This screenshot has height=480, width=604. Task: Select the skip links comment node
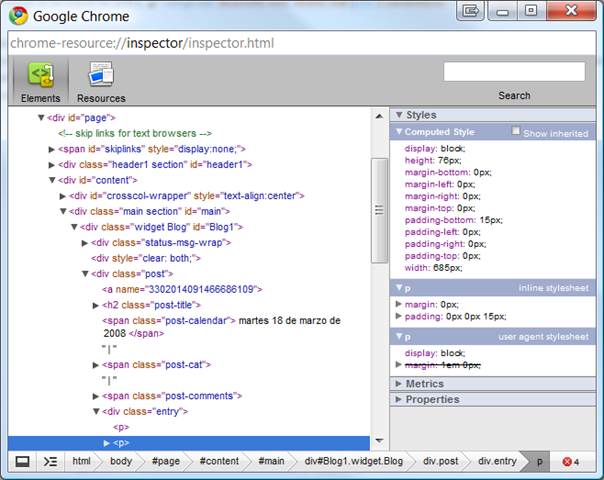pyautogui.click(x=134, y=133)
